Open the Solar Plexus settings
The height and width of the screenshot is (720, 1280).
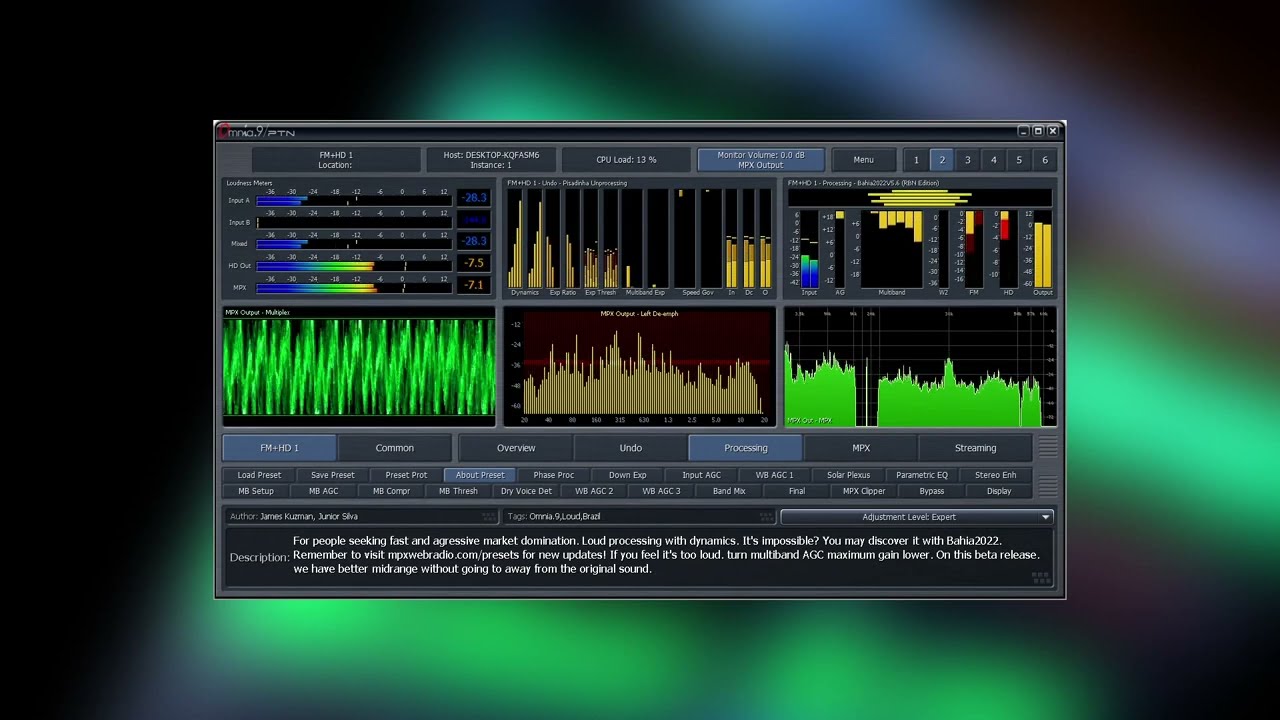click(x=848, y=475)
